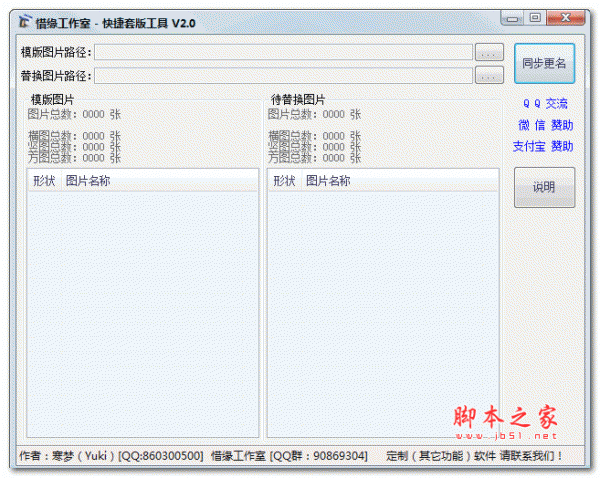Click the 同步更名 button
The width and height of the screenshot is (600, 478).
(544, 64)
